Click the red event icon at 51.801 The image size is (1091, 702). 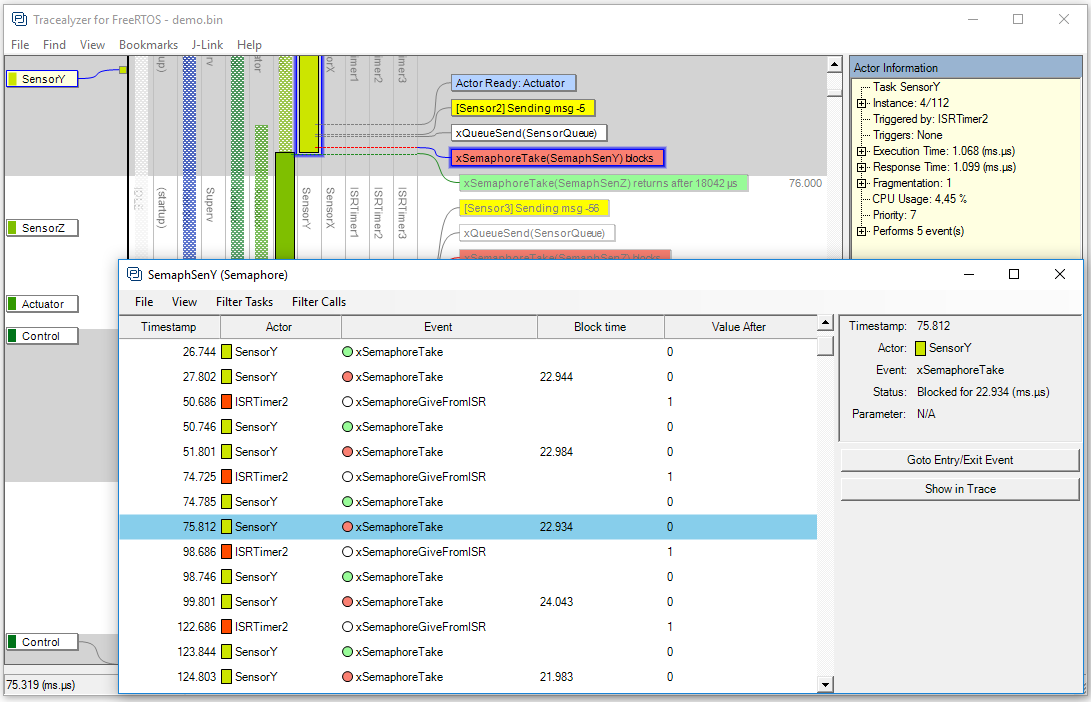click(347, 452)
